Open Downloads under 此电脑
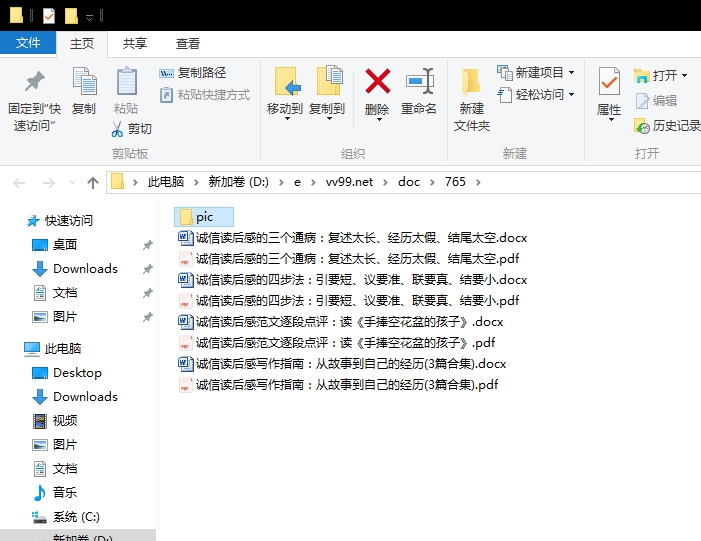 coord(75,397)
